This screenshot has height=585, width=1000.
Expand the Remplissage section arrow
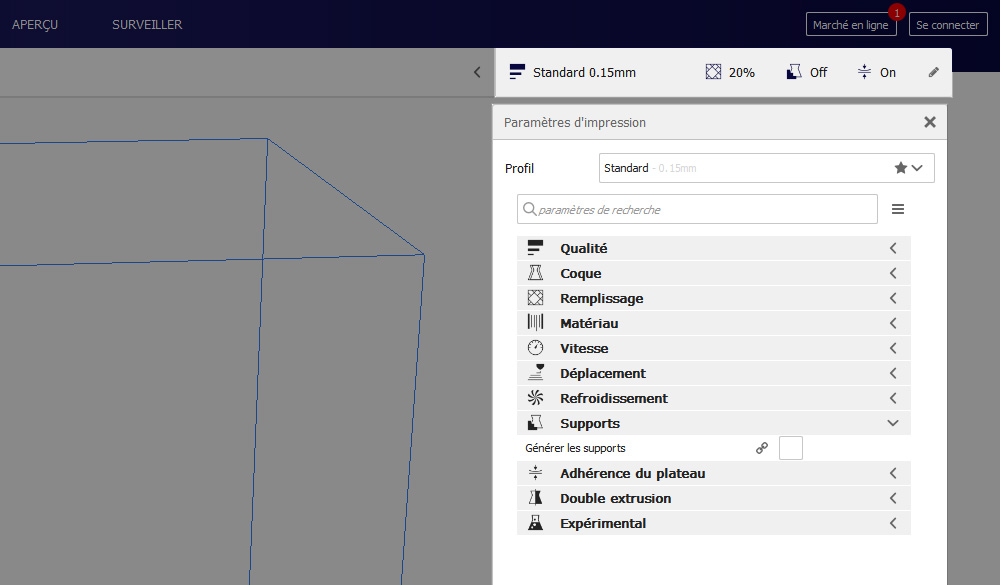point(893,298)
